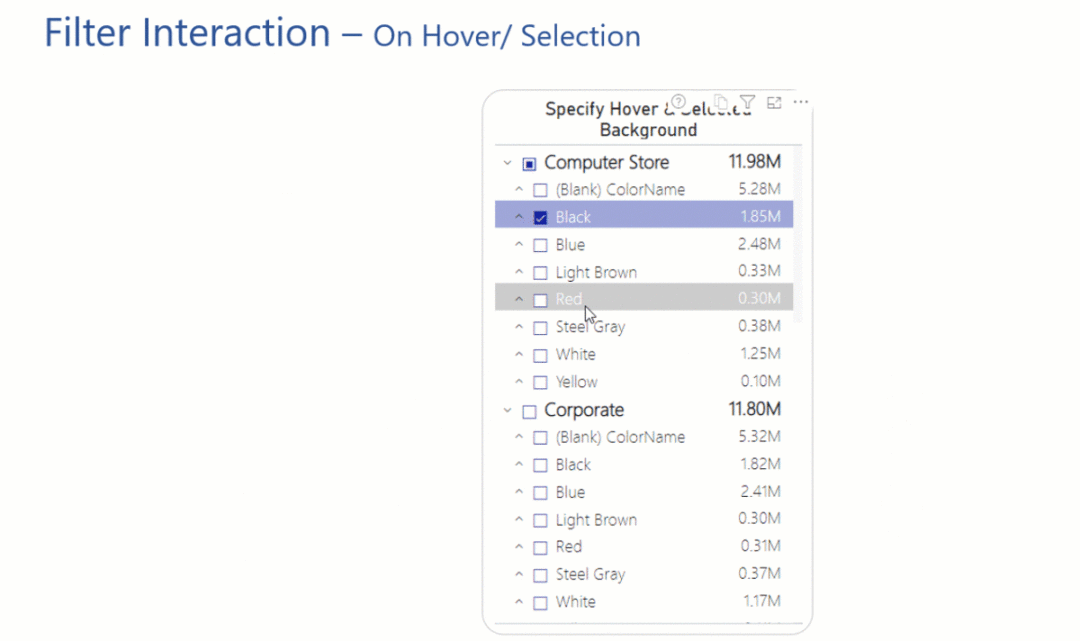Check the Blue checkbox under Computer Store
The height and width of the screenshot is (641, 1080).
click(x=540, y=244)
